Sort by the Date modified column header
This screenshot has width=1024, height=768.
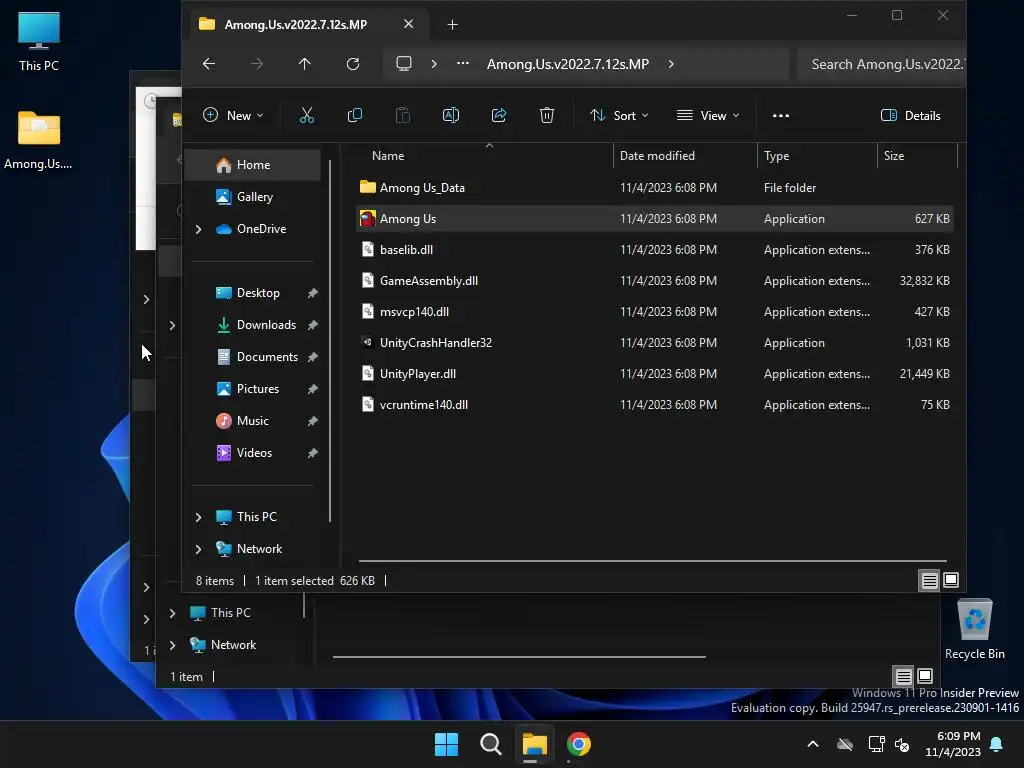click(685, 156)
